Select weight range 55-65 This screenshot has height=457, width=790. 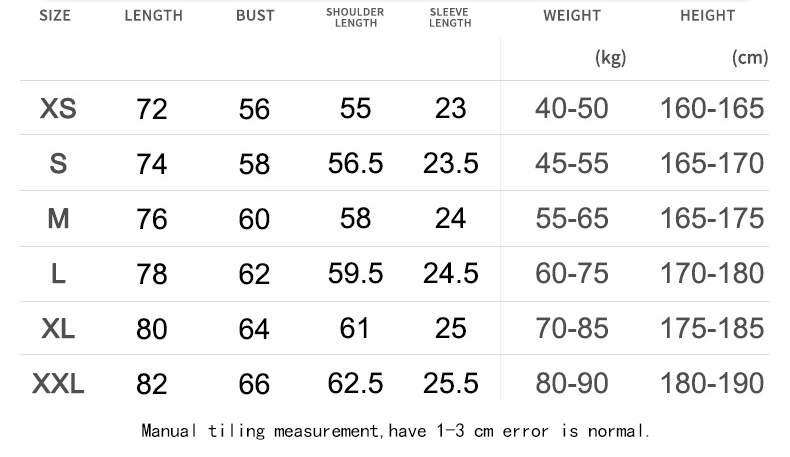coord(572,219)
